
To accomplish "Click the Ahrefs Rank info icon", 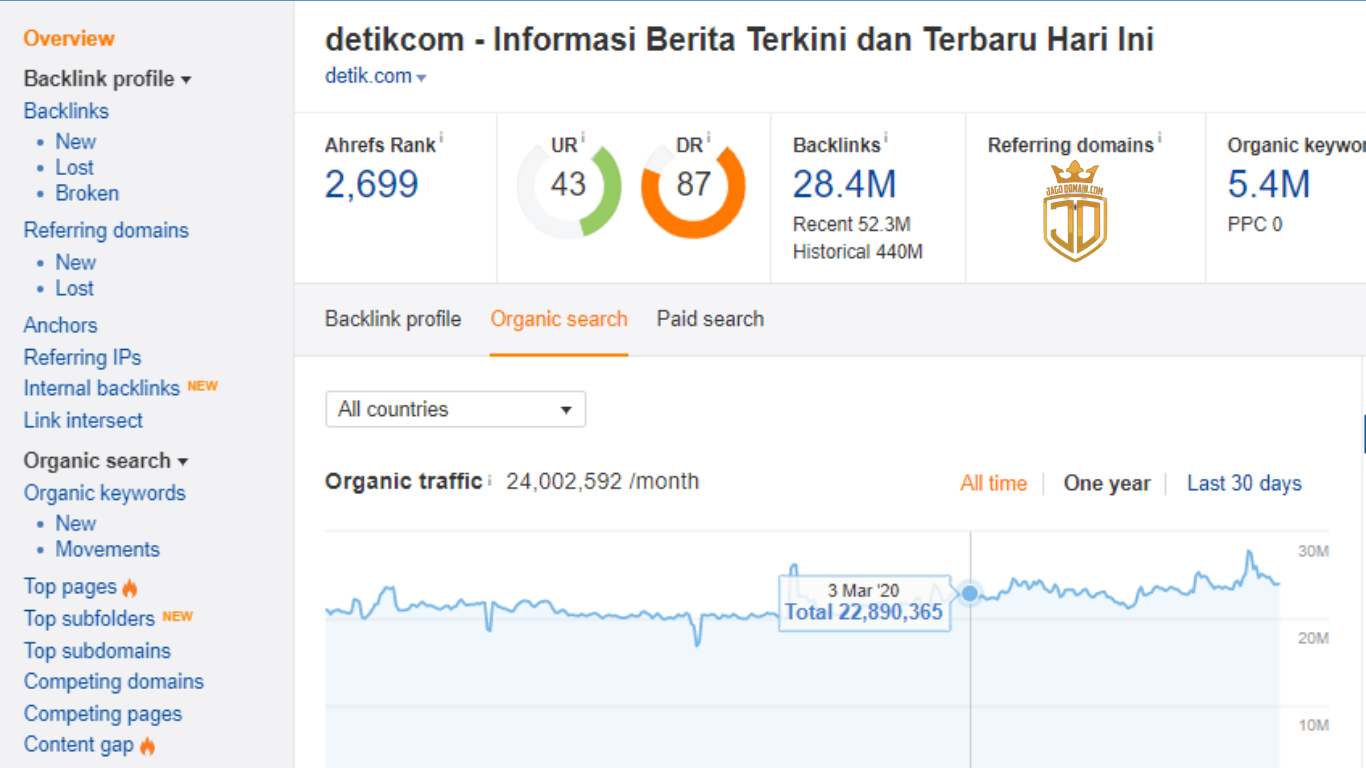I will pyautogui.click(x=440, y=137).
